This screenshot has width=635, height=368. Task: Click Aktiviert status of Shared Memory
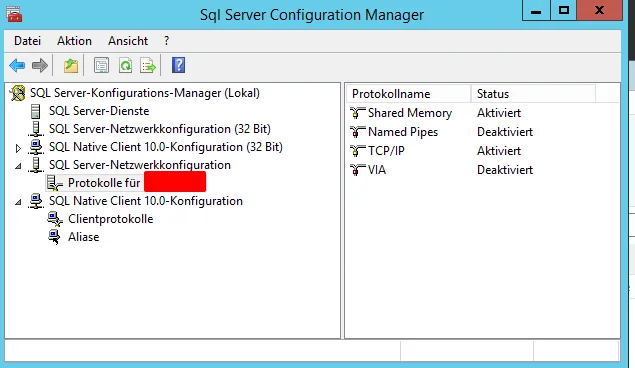[499, 113]
